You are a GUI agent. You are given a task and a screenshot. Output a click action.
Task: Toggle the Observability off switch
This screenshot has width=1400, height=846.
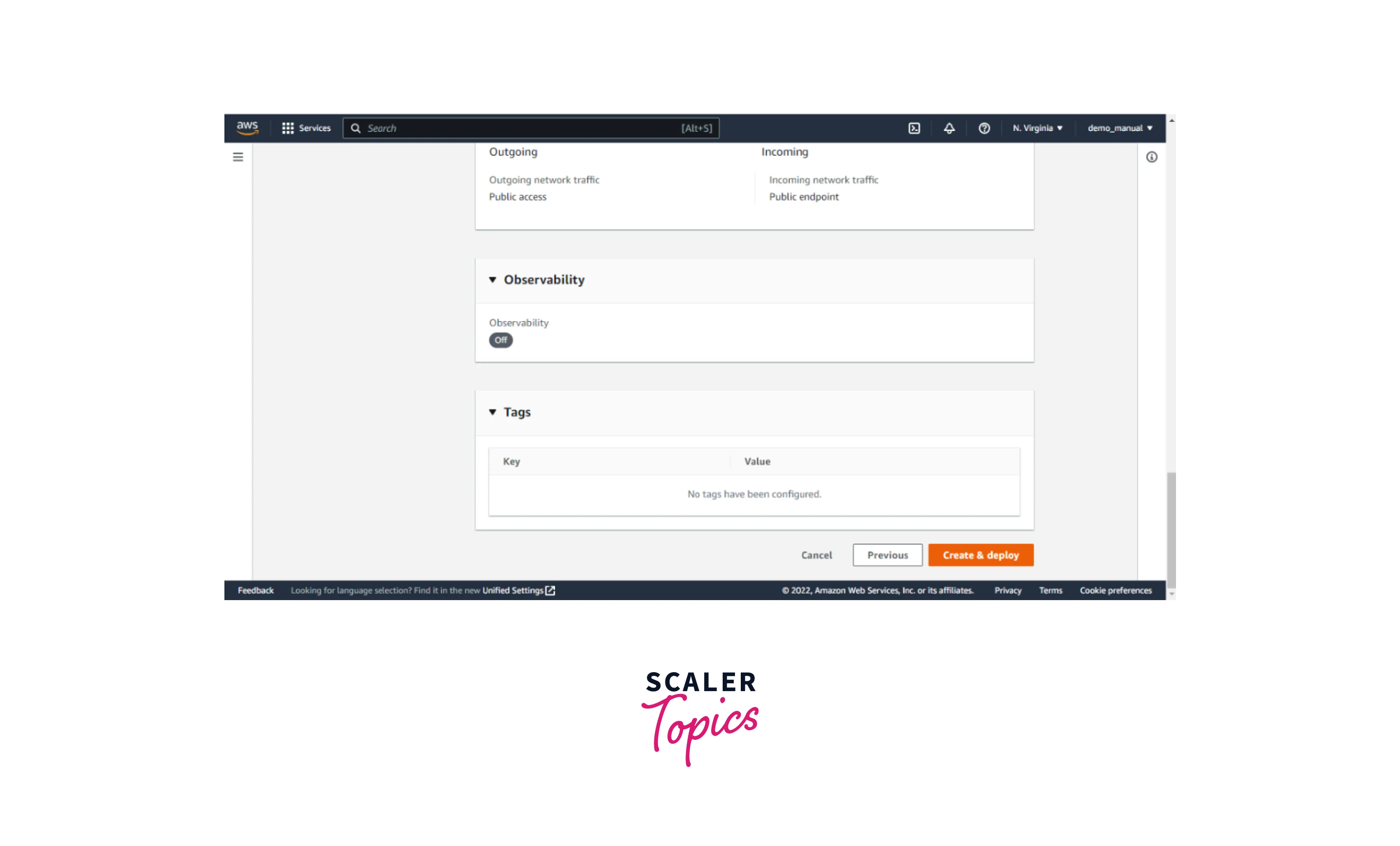pyautogui.click(x=499, y=339)
